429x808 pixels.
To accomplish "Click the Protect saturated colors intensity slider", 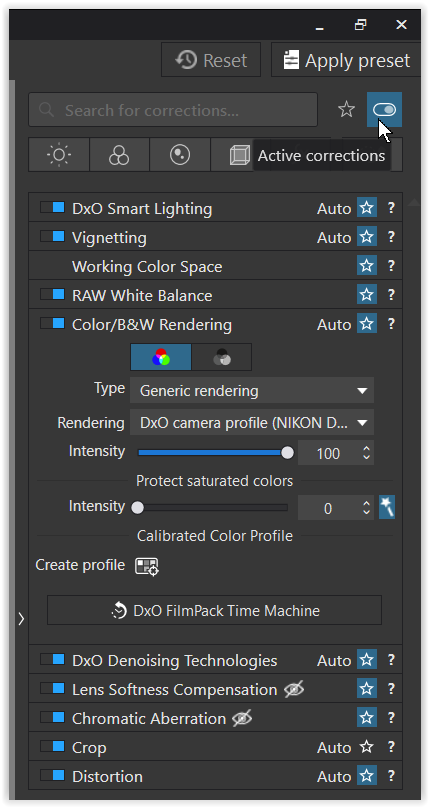I will pos(212,508).
